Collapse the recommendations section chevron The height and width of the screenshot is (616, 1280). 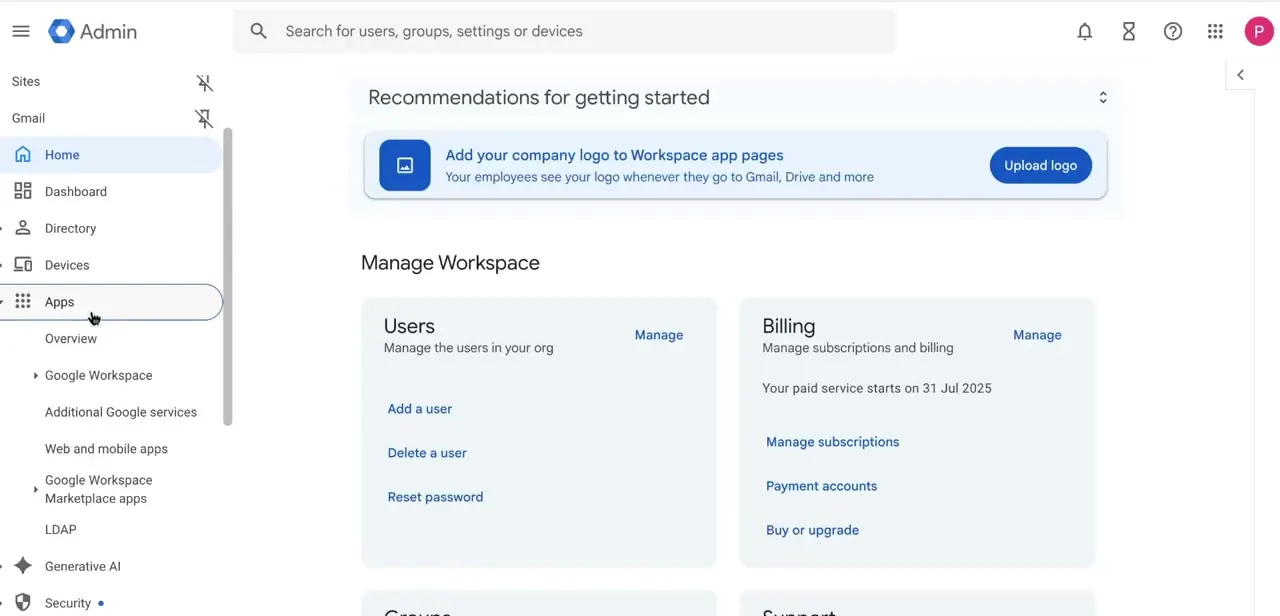tap(1103, 98)
